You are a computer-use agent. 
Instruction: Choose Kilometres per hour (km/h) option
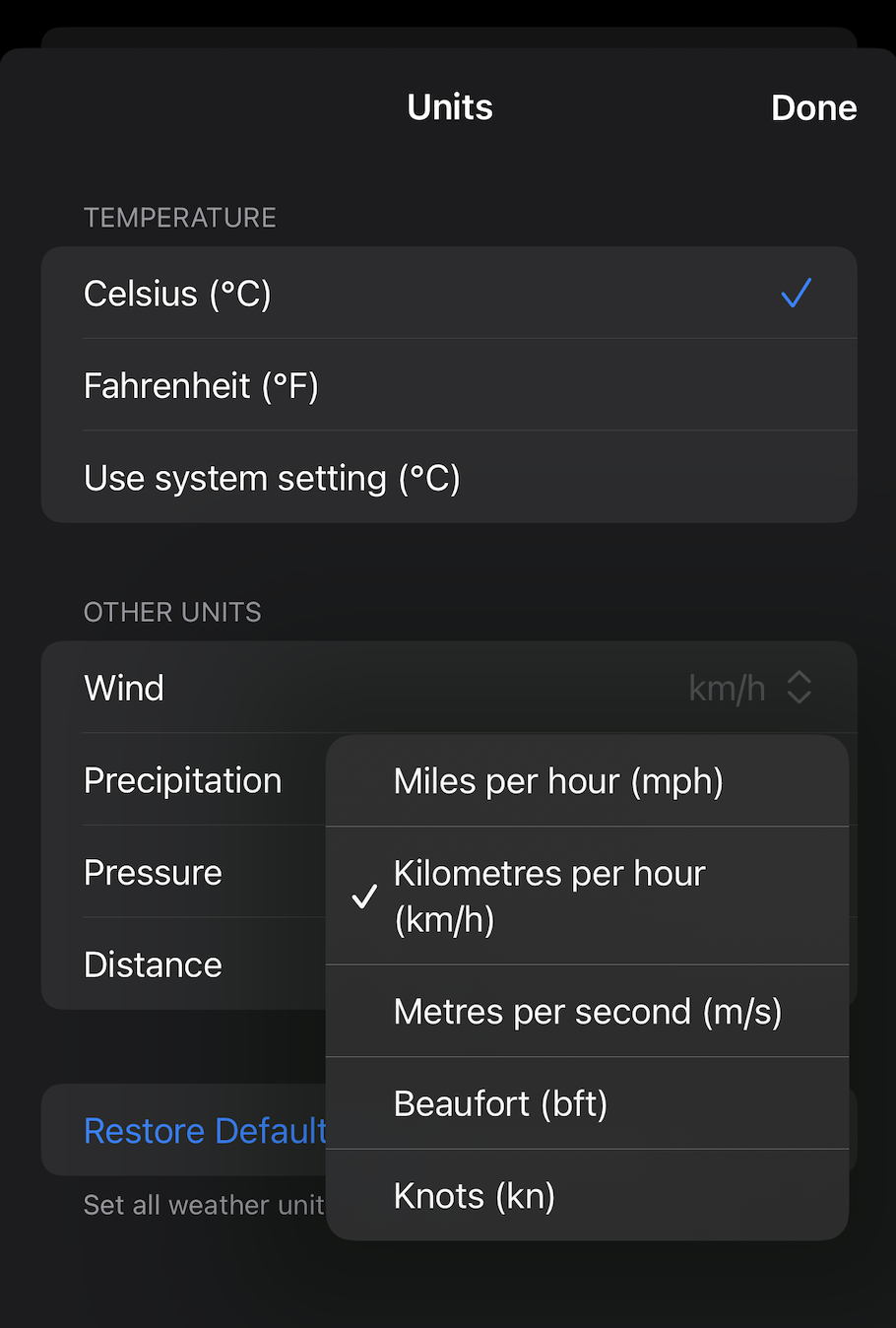549,896
